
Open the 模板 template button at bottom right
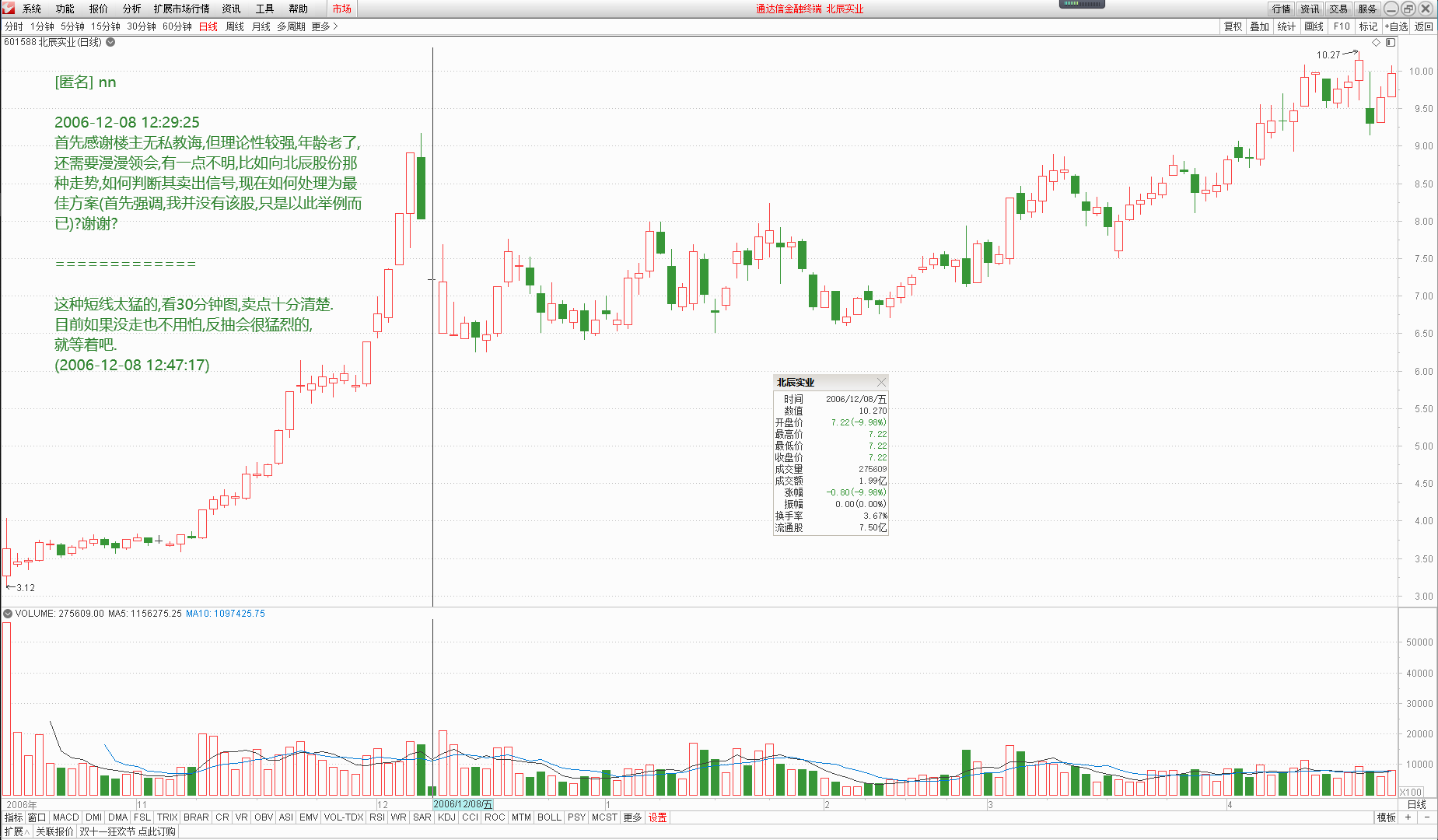point(1386,817)
